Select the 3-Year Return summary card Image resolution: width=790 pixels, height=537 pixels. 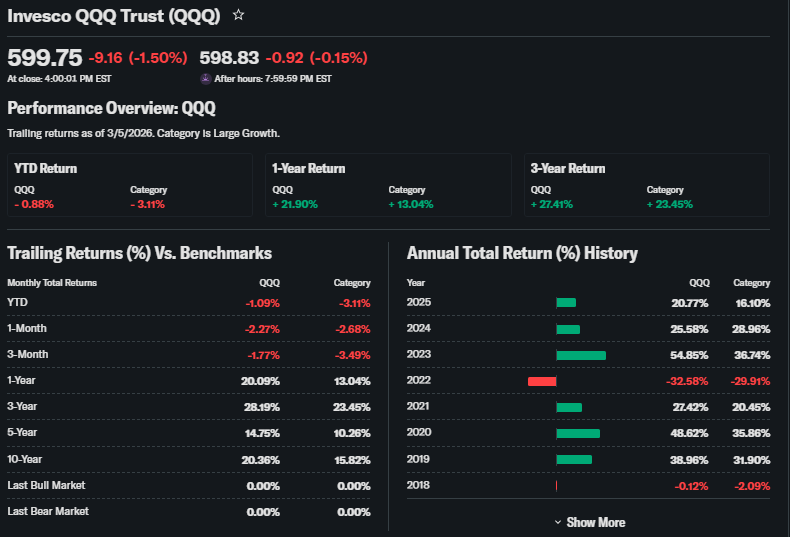click(x=646, y=185)
